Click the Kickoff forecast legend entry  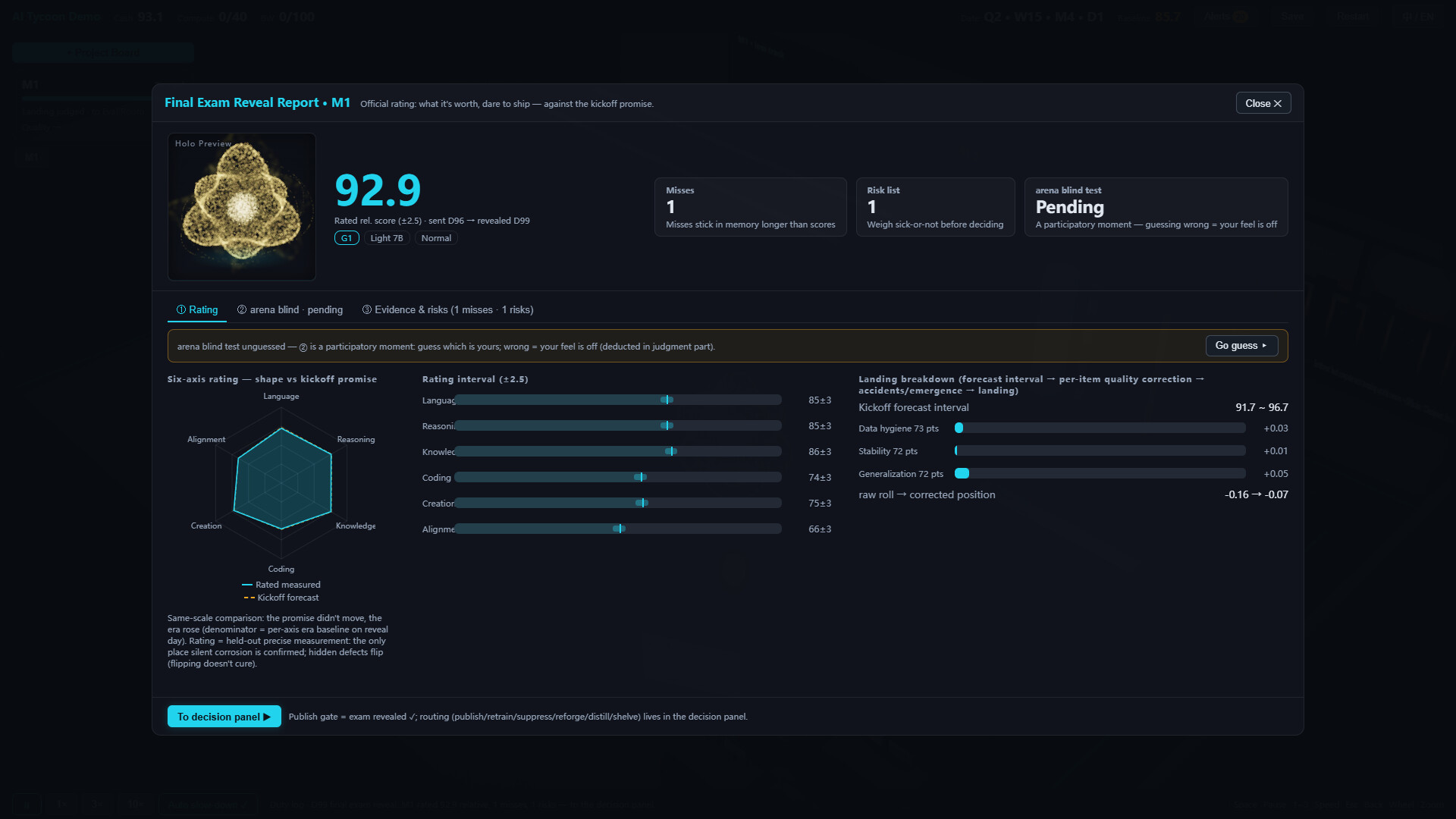[x=281, y=598]
